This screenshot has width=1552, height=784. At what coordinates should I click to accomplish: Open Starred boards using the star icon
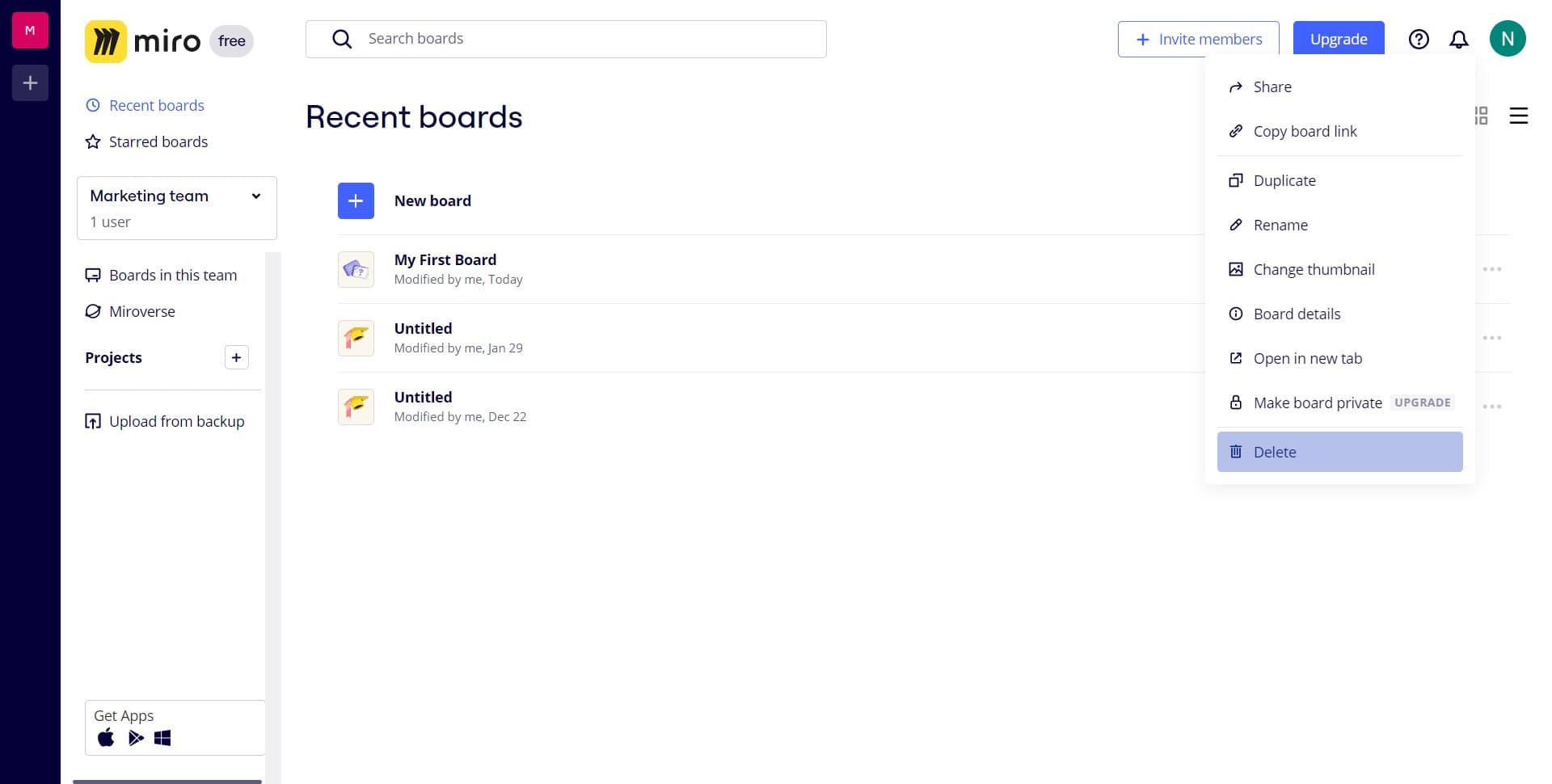pos(92,141)
